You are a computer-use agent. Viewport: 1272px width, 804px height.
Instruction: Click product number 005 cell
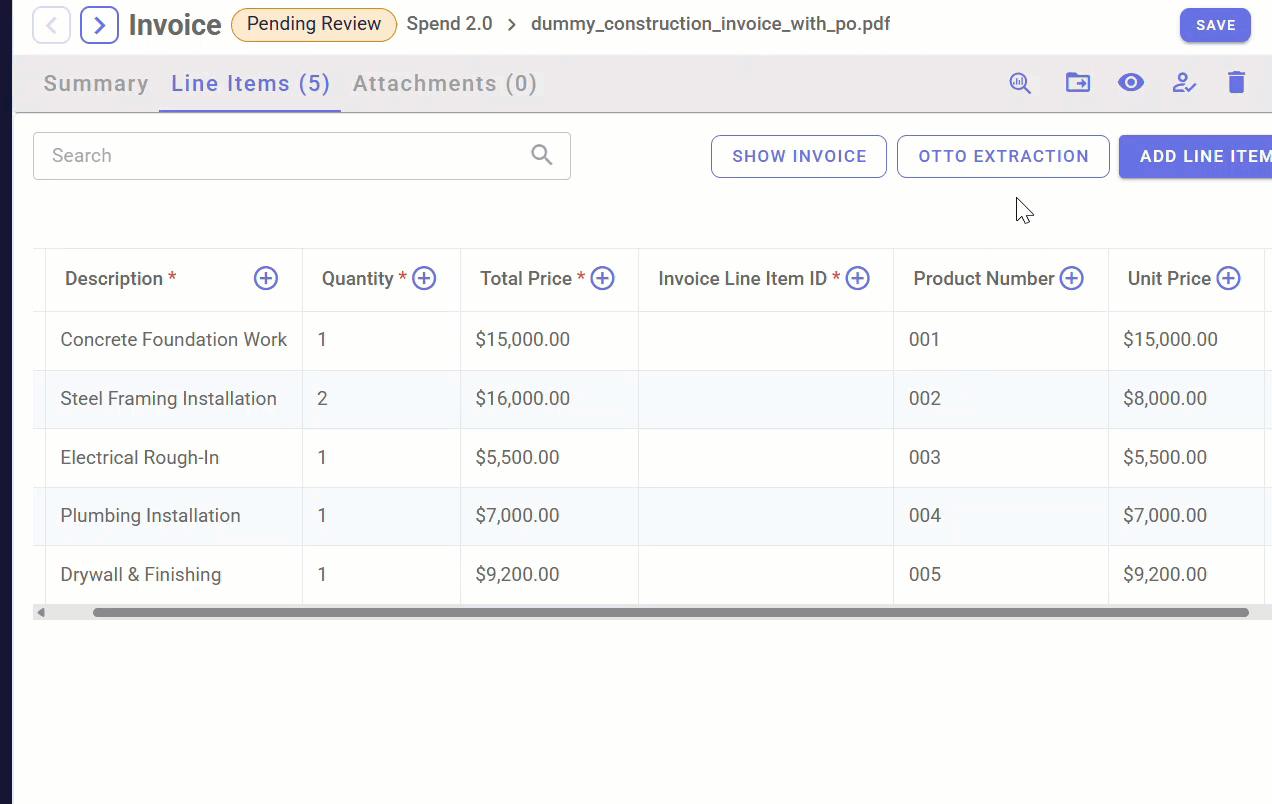(x=1001, y=575)
